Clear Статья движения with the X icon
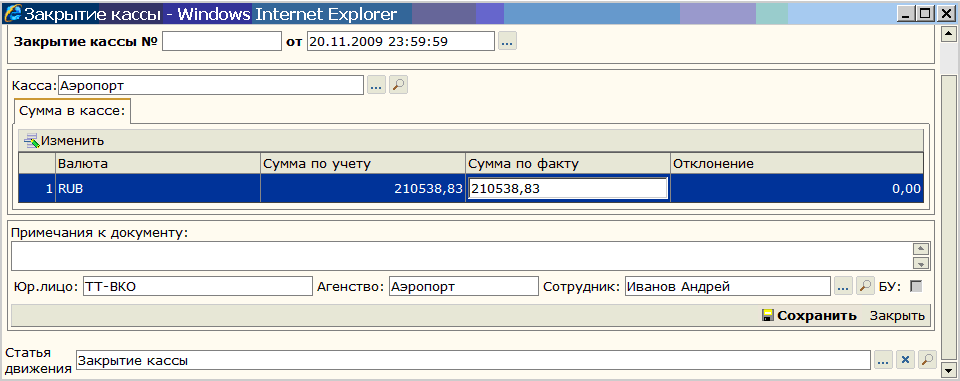This screenshot has width=960, height=381. click(x=905, y=361)
